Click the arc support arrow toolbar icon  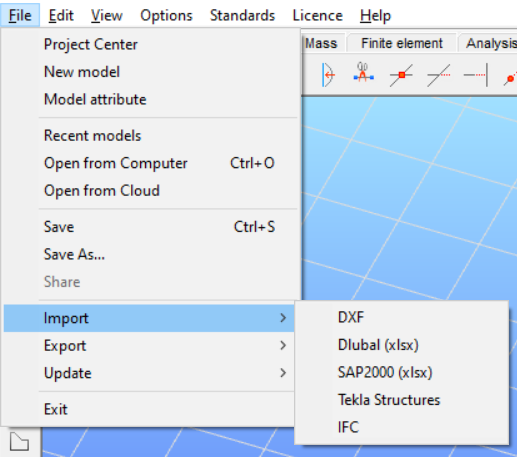328,75
